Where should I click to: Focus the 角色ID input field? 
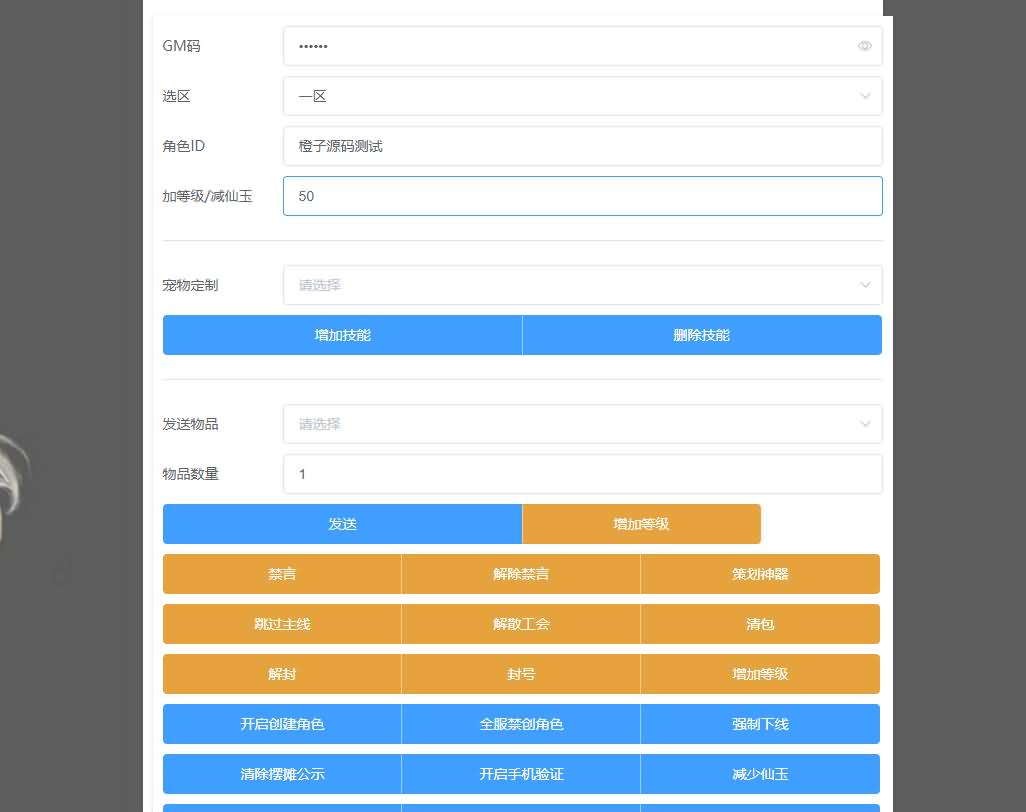tap(582, 146)
